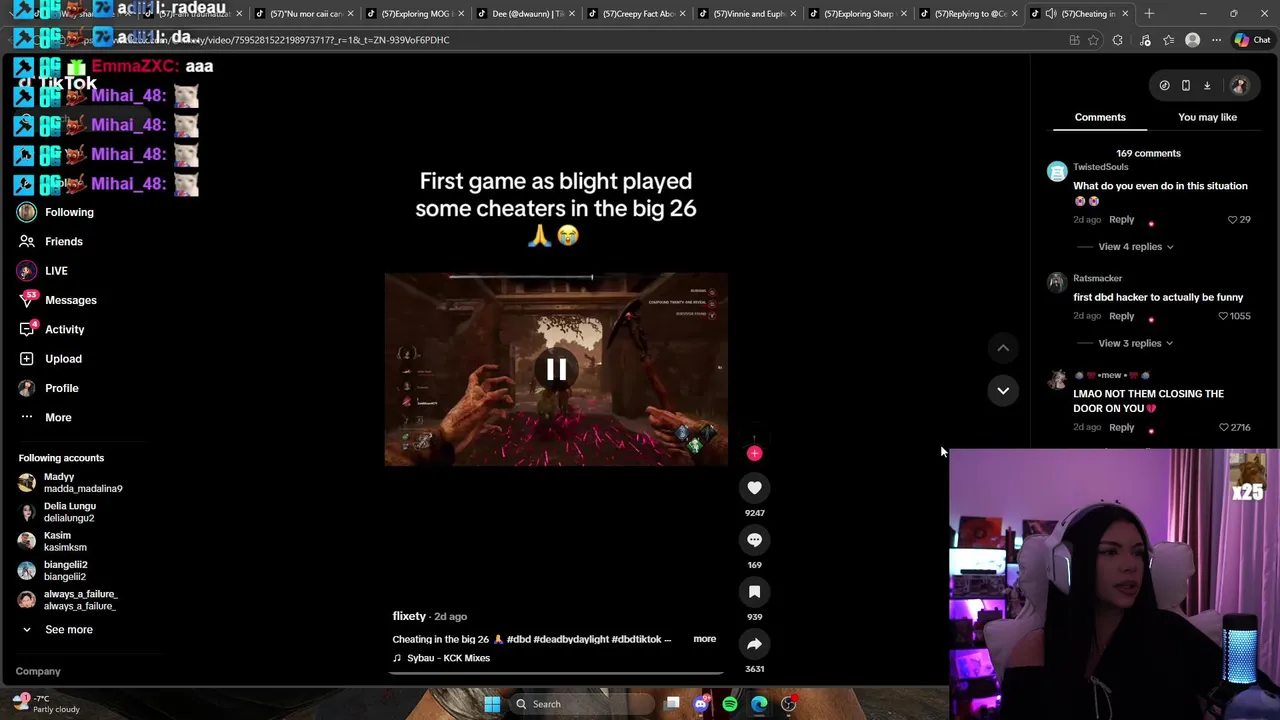The image size is (1280, 720).
Task: Favorite this page with star icon
Action: click(1093, 40)
